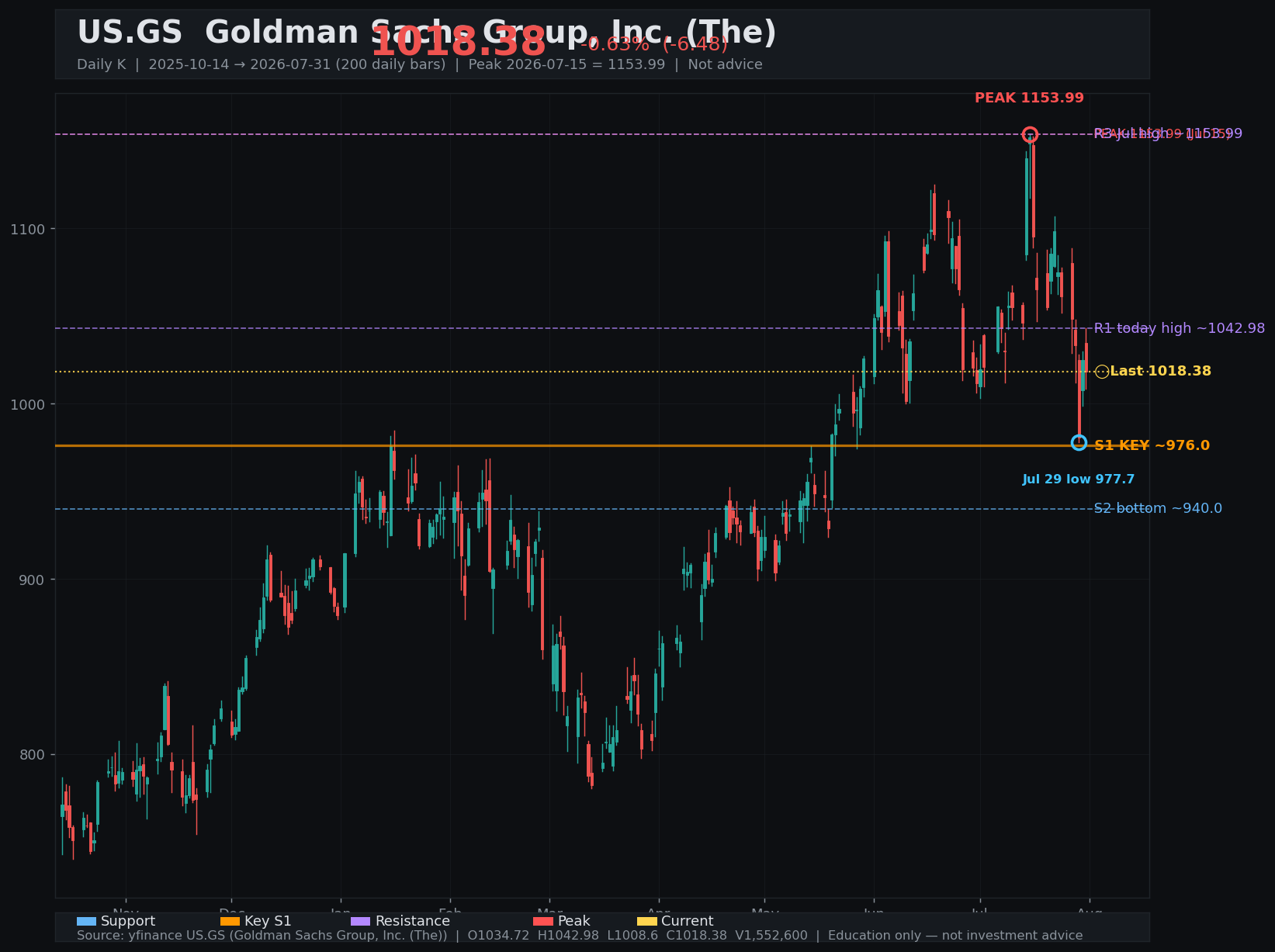Click the "C1018.38" close value in footer
This screenshot has width=1275, height=952.
(x=697, y=936)
